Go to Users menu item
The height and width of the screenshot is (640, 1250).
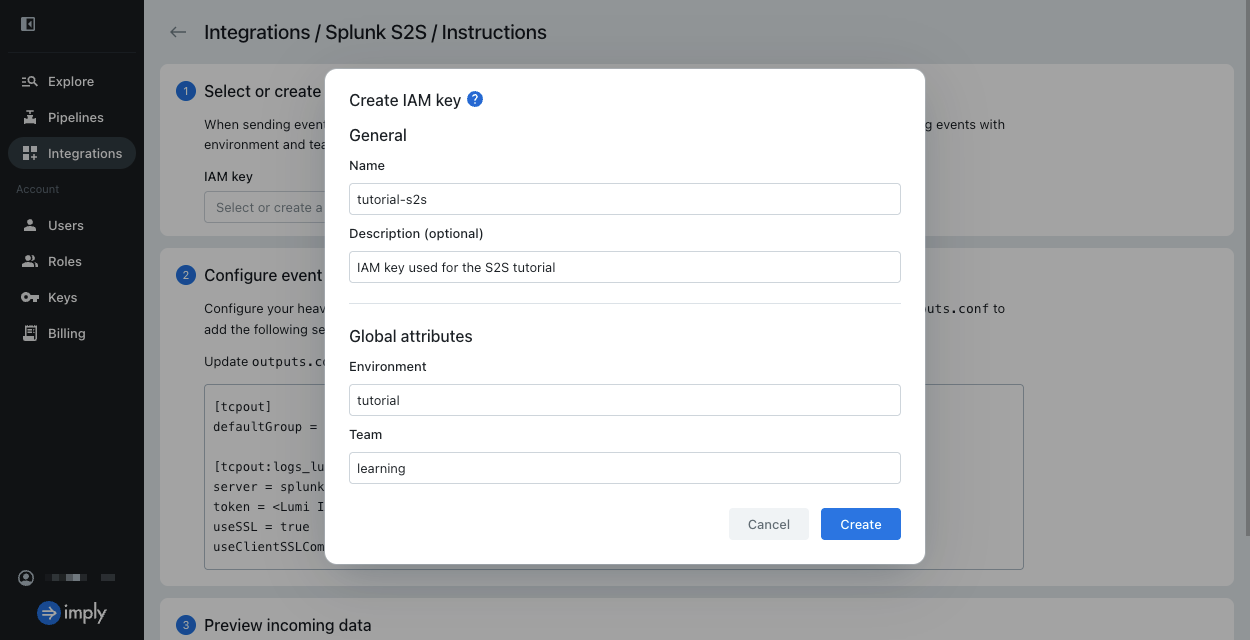pyautogui.click(x=72, y=225)
